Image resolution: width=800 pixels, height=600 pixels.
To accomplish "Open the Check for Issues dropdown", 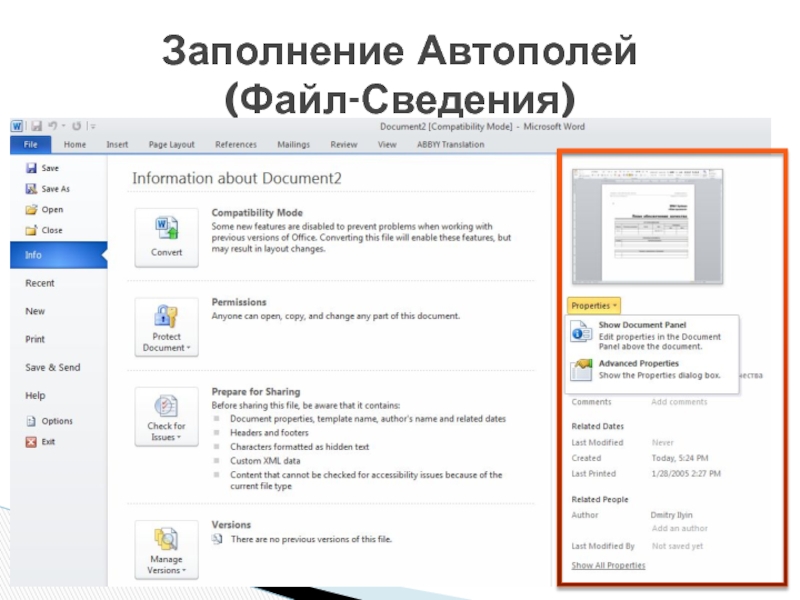I will pos(167,417).
